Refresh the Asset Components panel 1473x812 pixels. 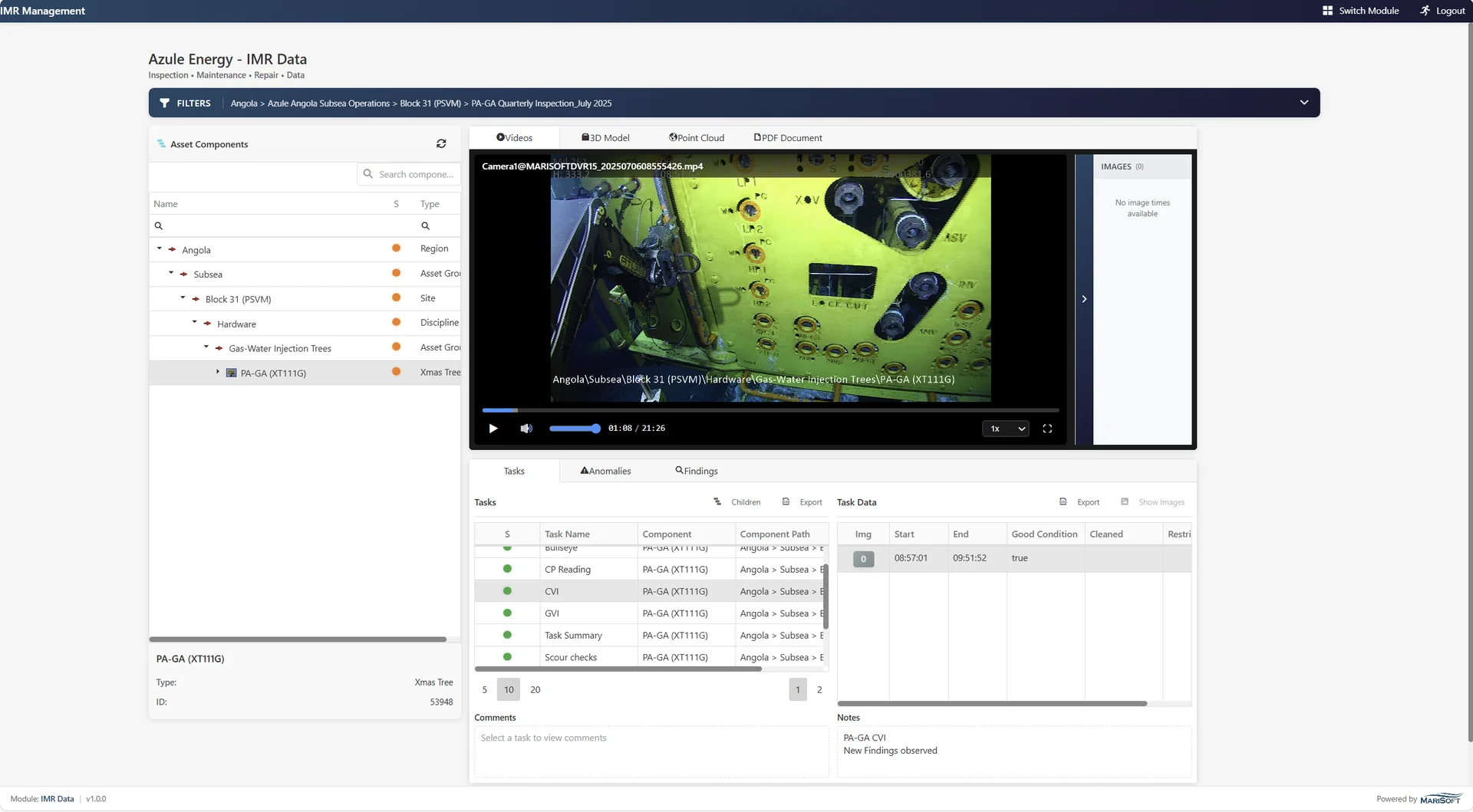coord(441,143)
